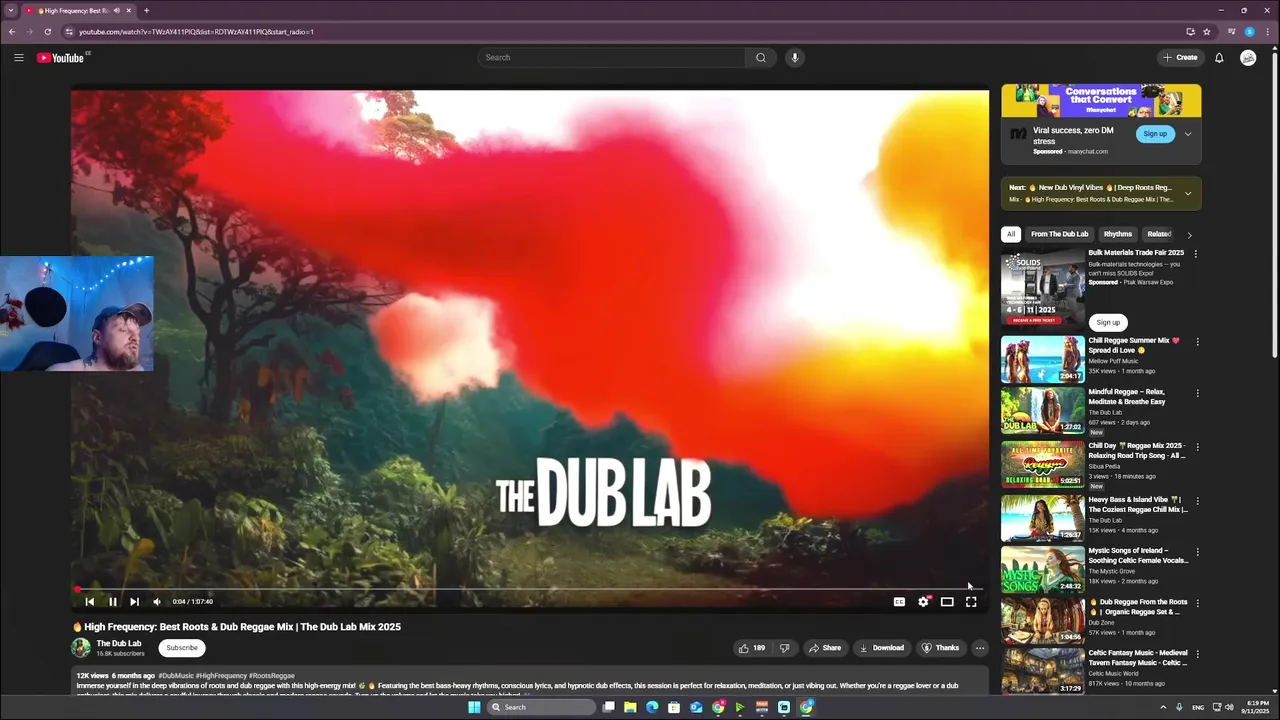Screen dimensions: 1280x720
Task: Open options for Chill Reggae Summer Mix
Action: point(1197,342)
